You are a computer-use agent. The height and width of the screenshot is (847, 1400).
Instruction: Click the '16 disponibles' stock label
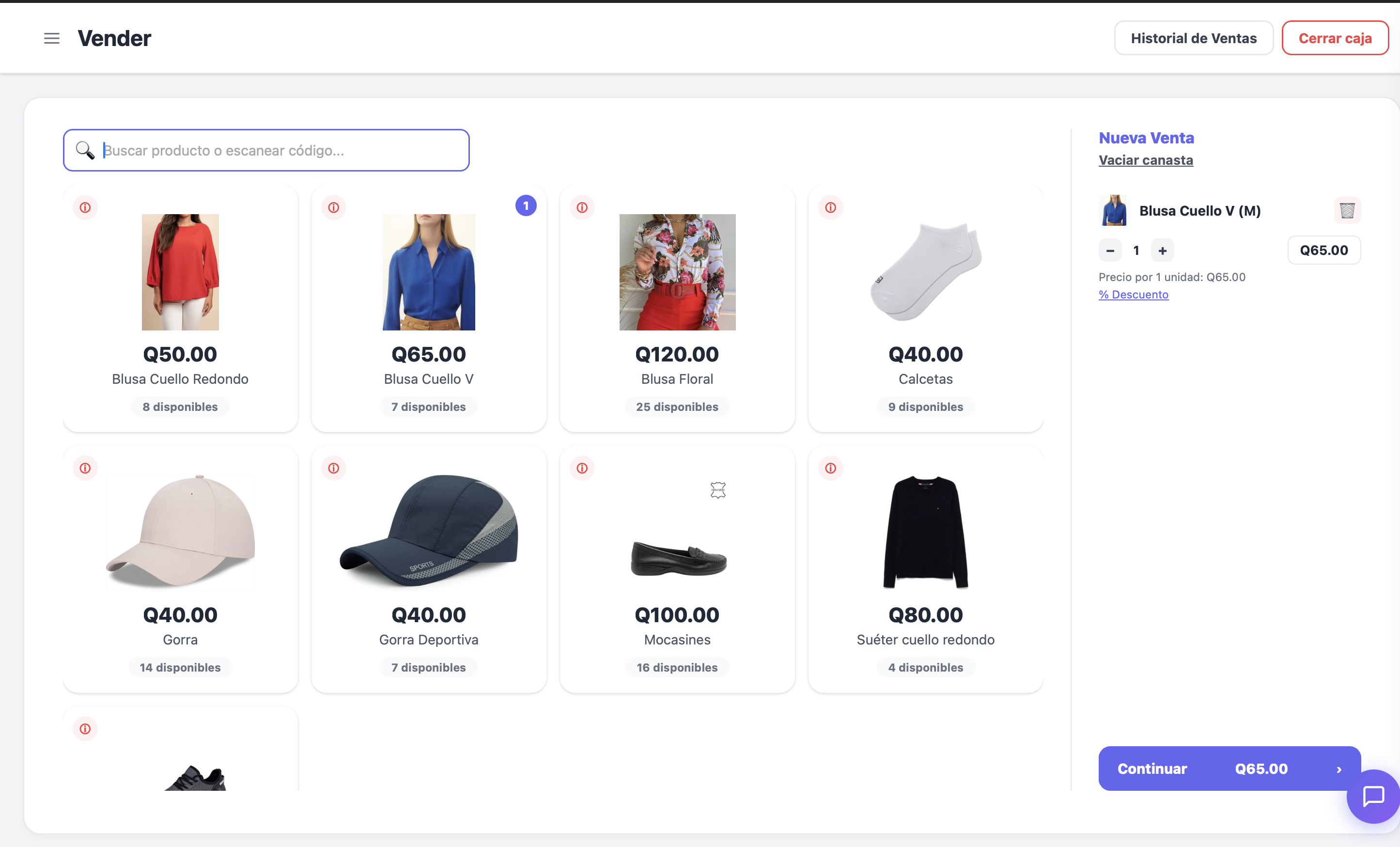click(677, 667)
